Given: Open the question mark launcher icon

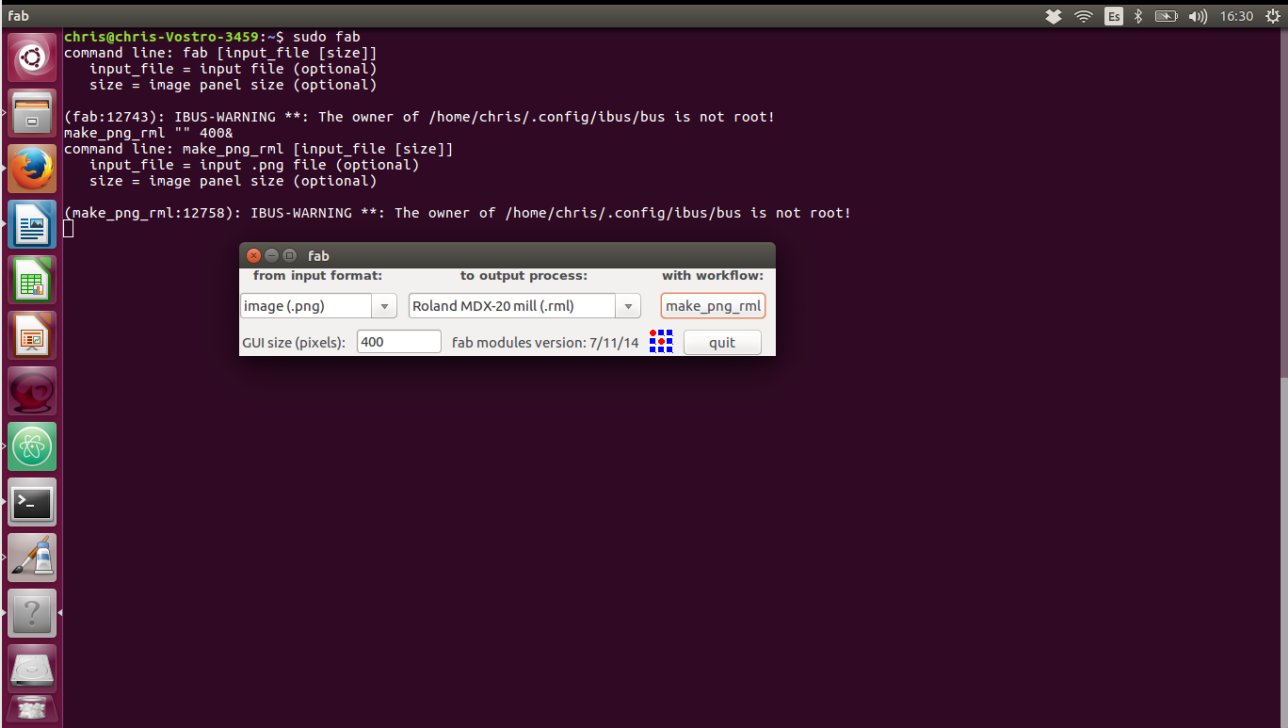Looking at the screenshot, I should [32, 612].
